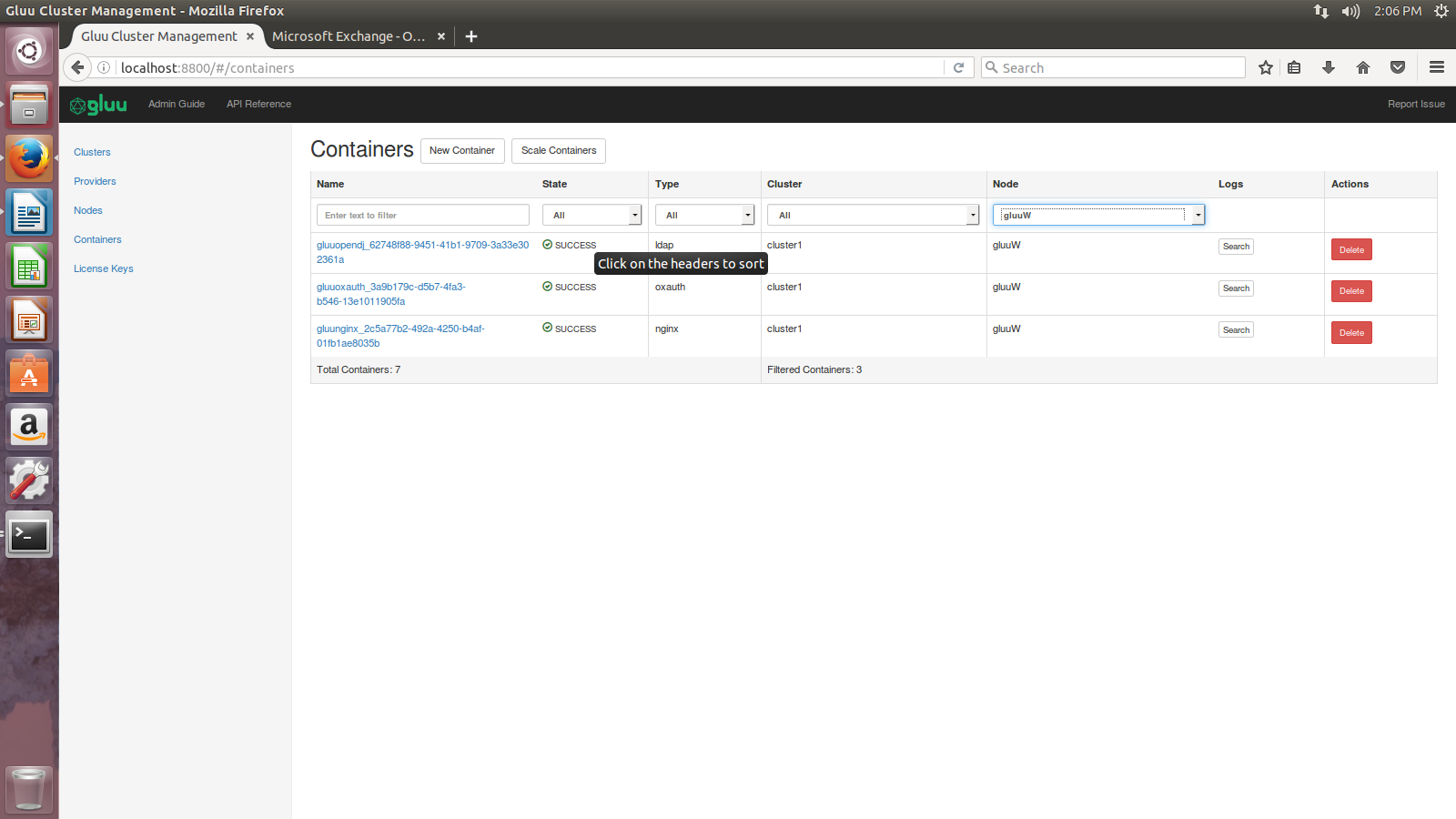Open Nodes in sidebar

88,210
